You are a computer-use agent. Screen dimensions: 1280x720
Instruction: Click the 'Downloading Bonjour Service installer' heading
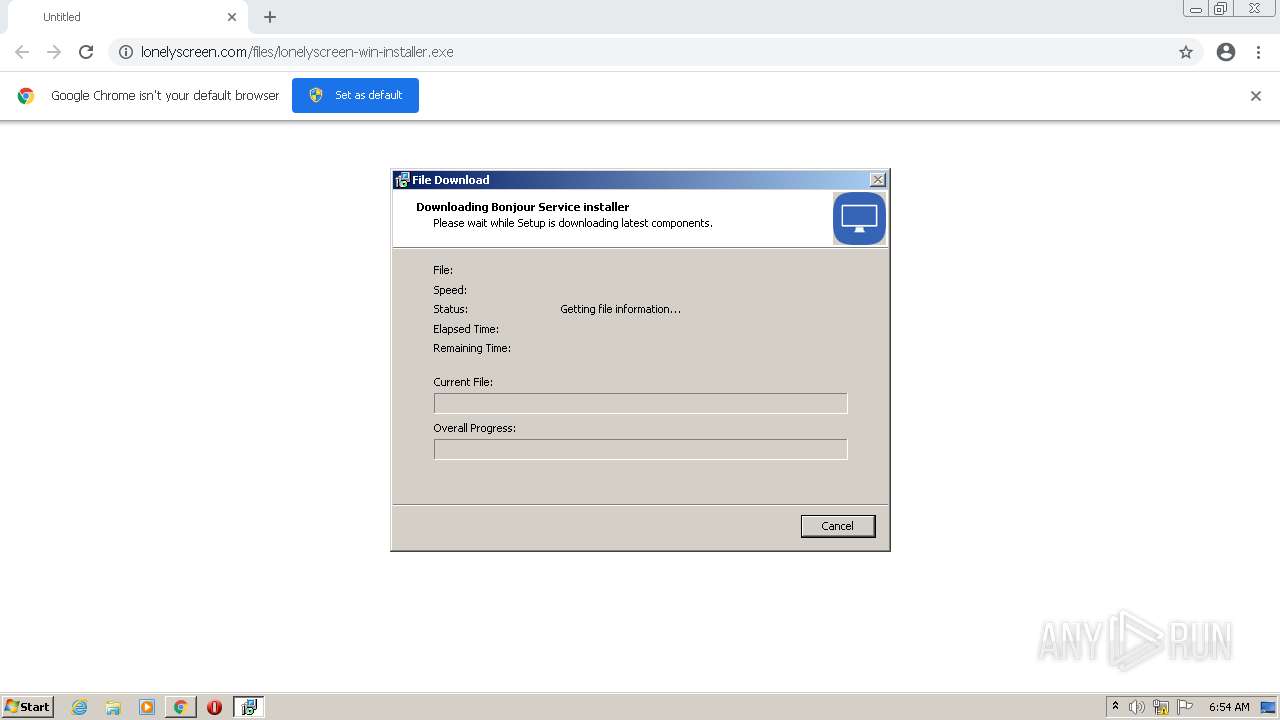pos(522,207)
